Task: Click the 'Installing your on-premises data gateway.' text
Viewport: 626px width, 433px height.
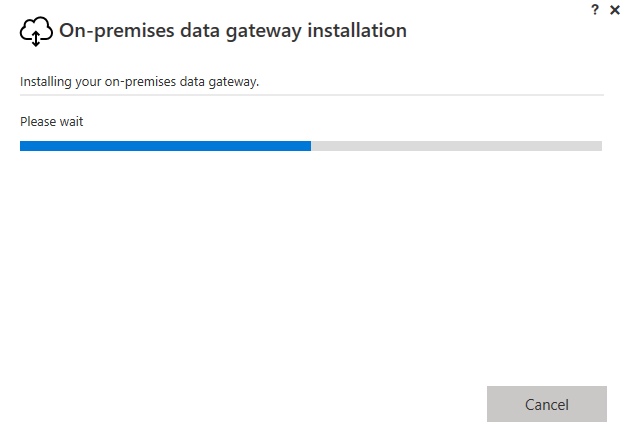Action: click(x=139, y=82)
